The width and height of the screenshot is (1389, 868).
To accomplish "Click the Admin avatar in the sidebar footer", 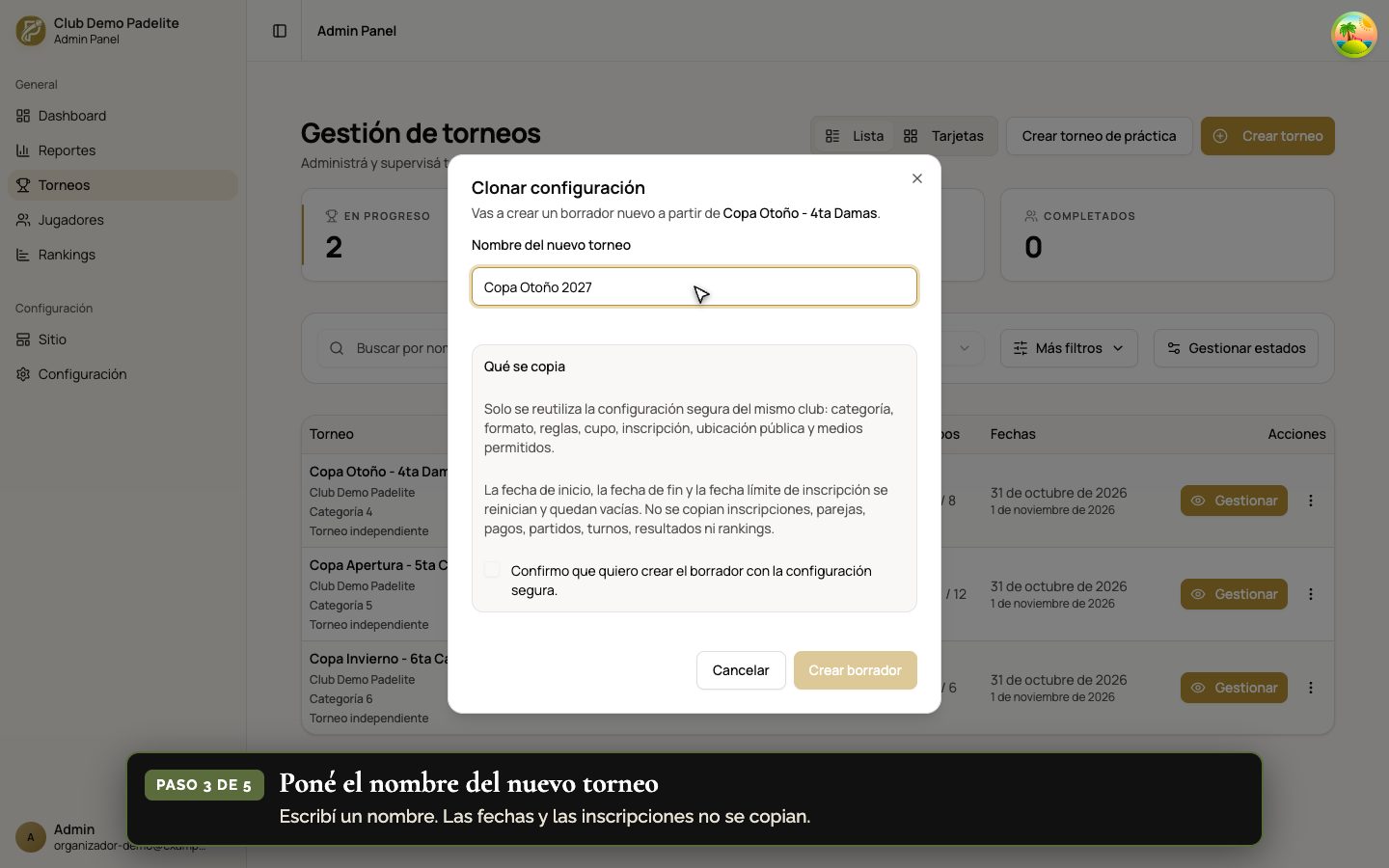I will 31,837.
